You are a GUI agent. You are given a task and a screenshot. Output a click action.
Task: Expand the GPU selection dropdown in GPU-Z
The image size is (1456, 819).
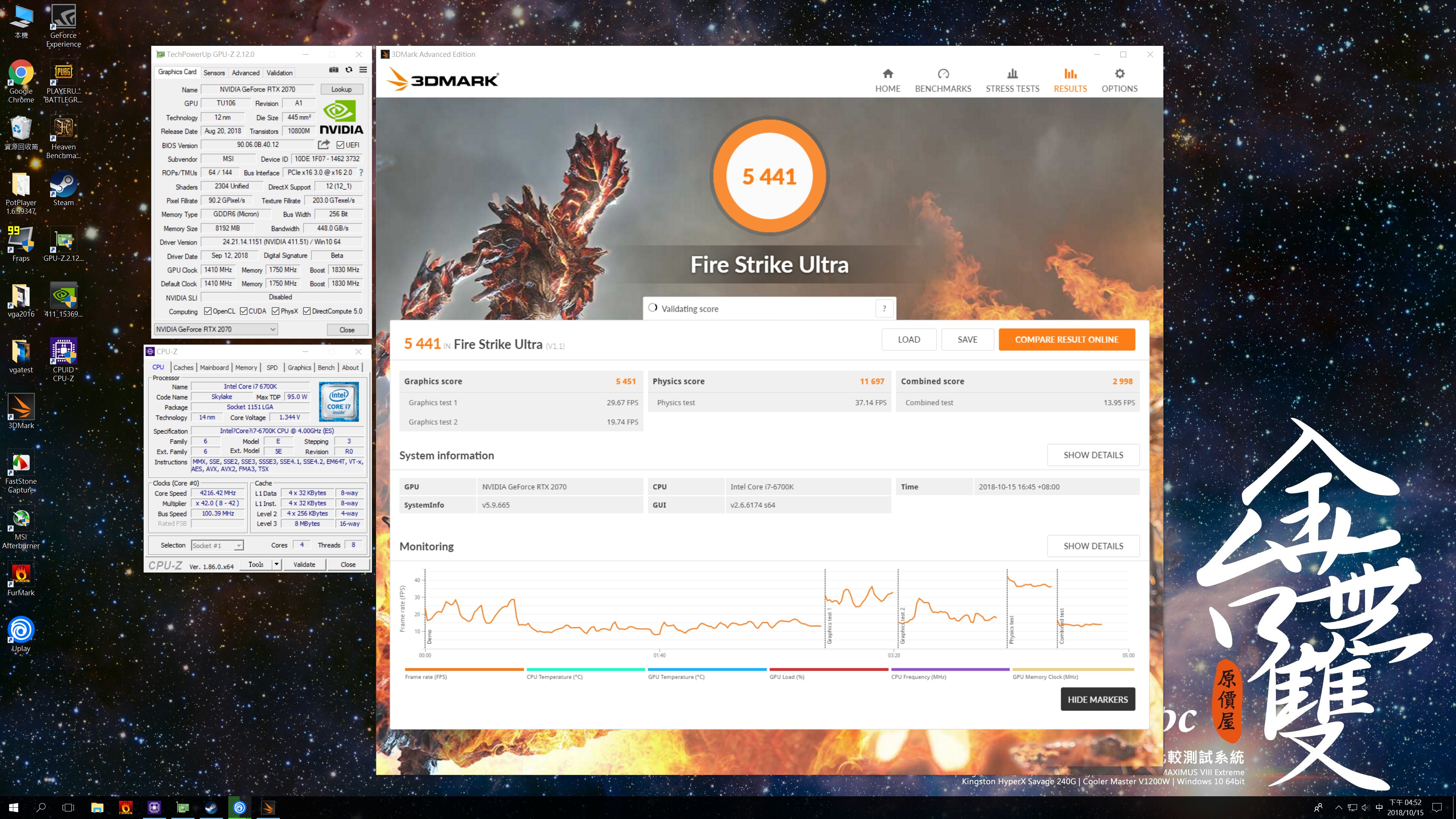[216, 329]
